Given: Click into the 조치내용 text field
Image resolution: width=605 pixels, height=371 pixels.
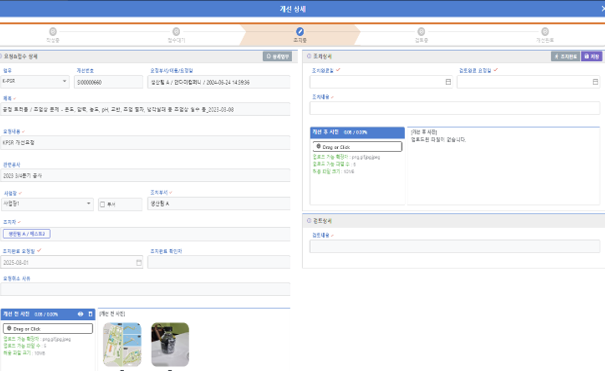Looking at the screenshot, I should 455,108.
